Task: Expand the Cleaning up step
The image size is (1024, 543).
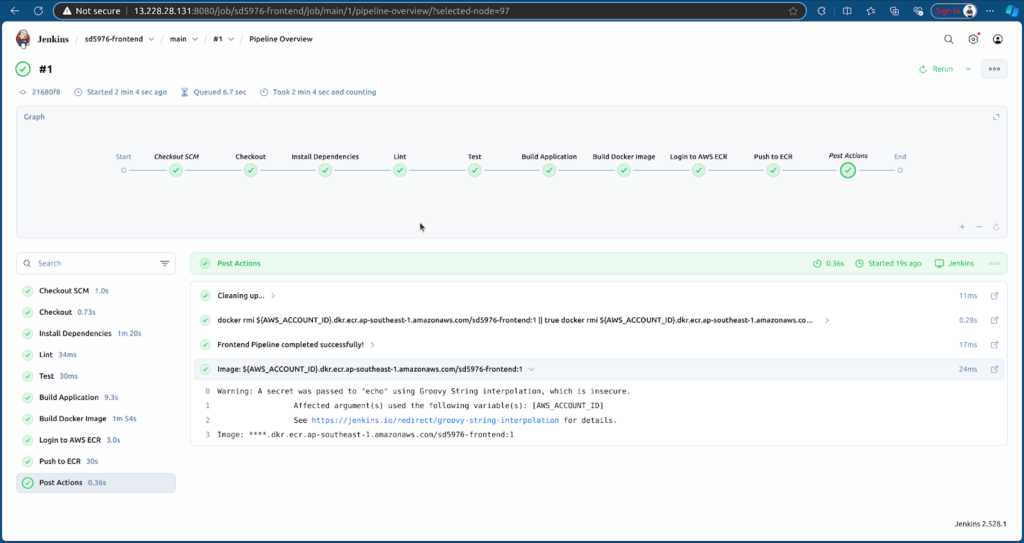Action: point(273,296)
